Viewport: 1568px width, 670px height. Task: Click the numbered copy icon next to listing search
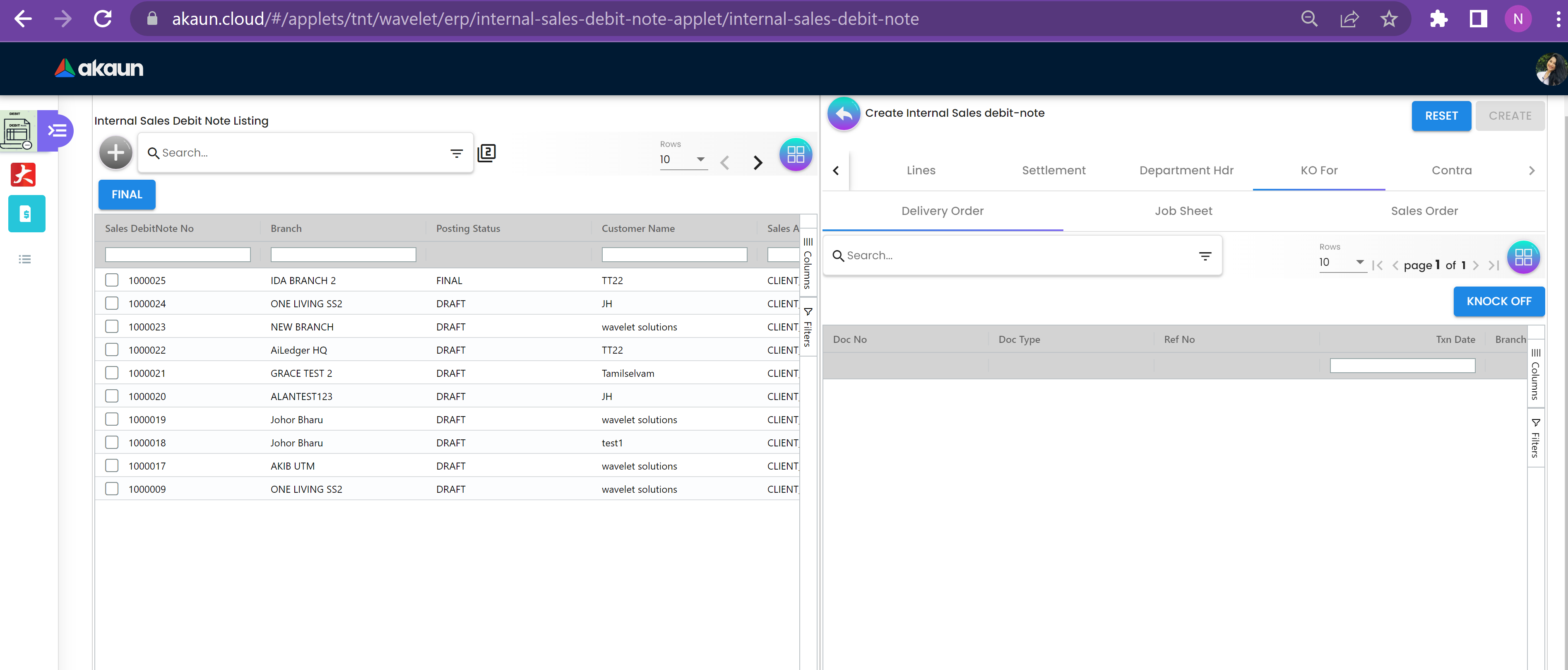[486, 153]
